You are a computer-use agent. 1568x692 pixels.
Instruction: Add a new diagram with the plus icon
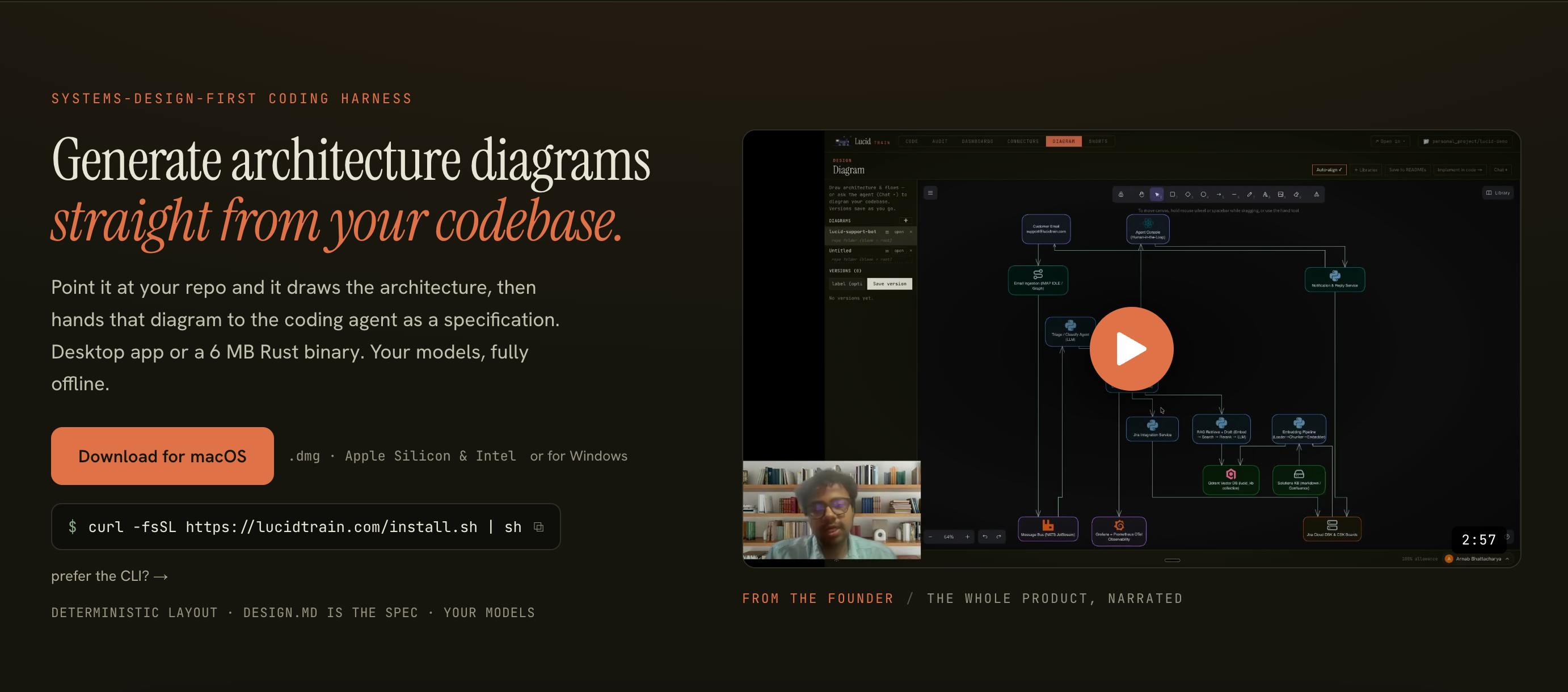click(x=906, y=220)
